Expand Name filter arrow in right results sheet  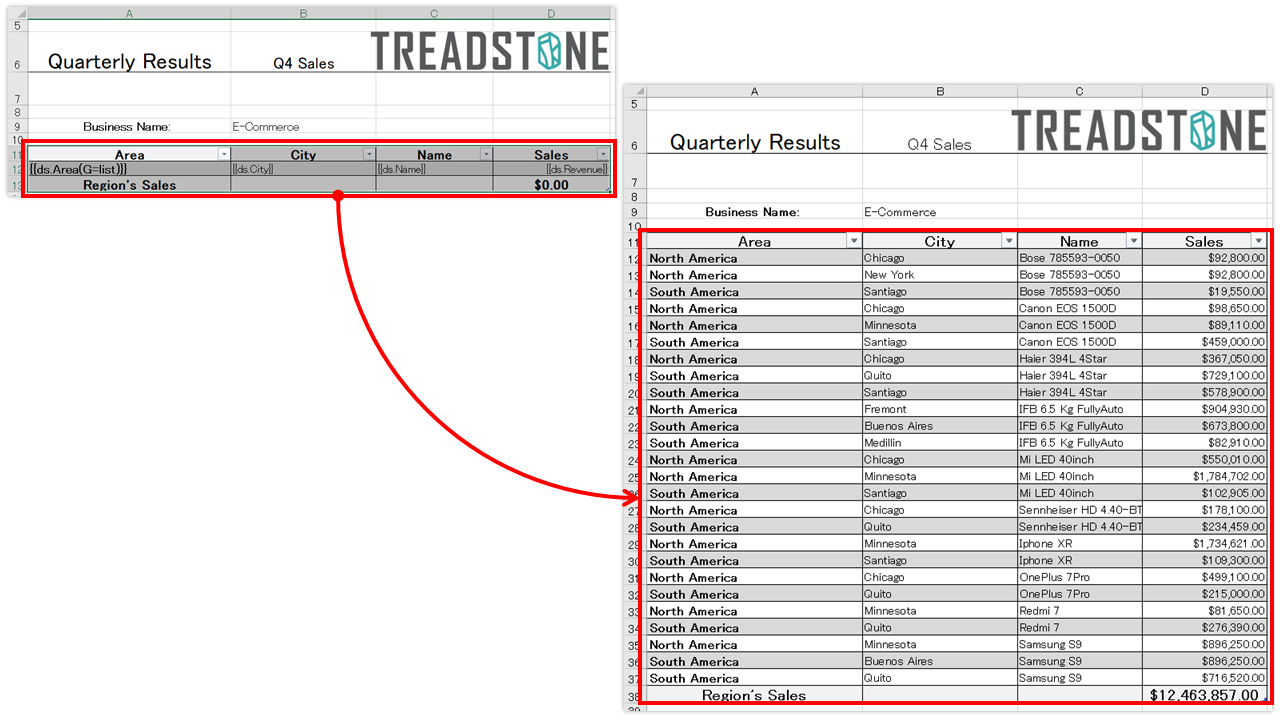click(x=1134, y=241)
